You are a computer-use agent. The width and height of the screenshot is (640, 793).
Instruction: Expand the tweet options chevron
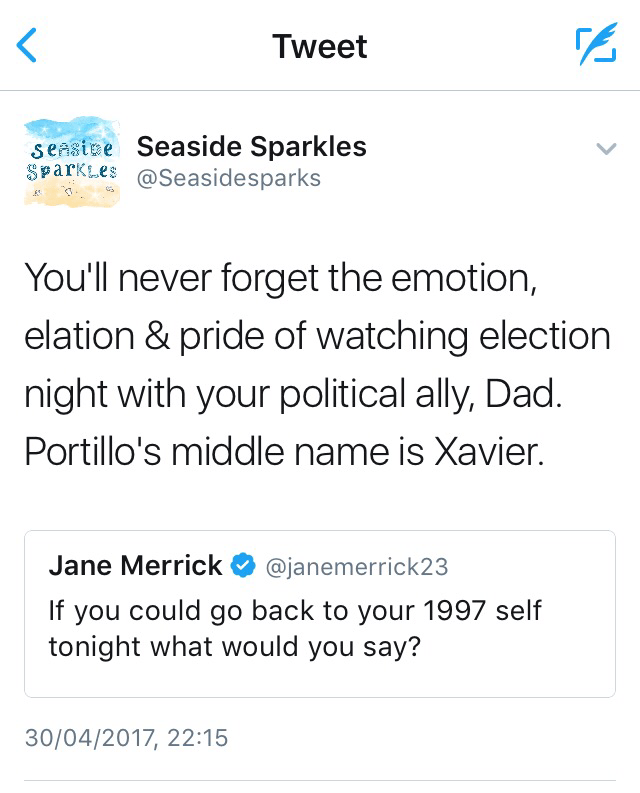(x=604, y=149)
